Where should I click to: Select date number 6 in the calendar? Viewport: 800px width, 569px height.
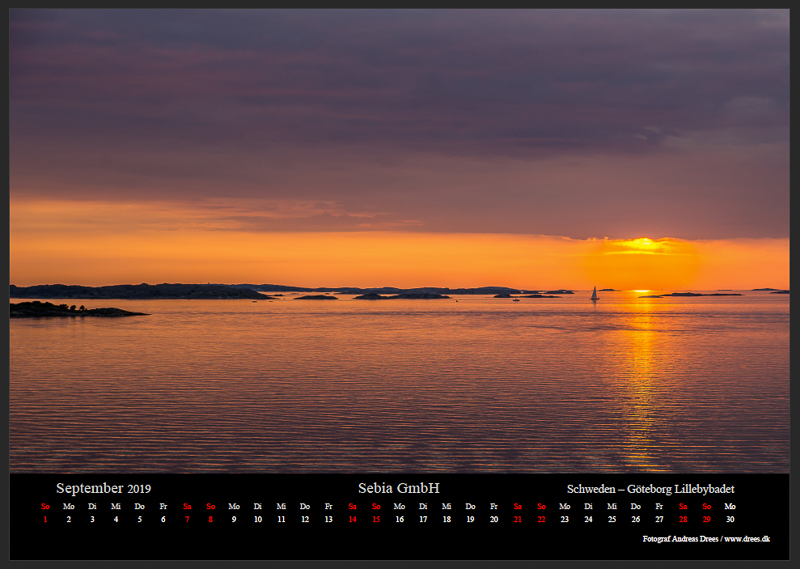click(163, 519)
